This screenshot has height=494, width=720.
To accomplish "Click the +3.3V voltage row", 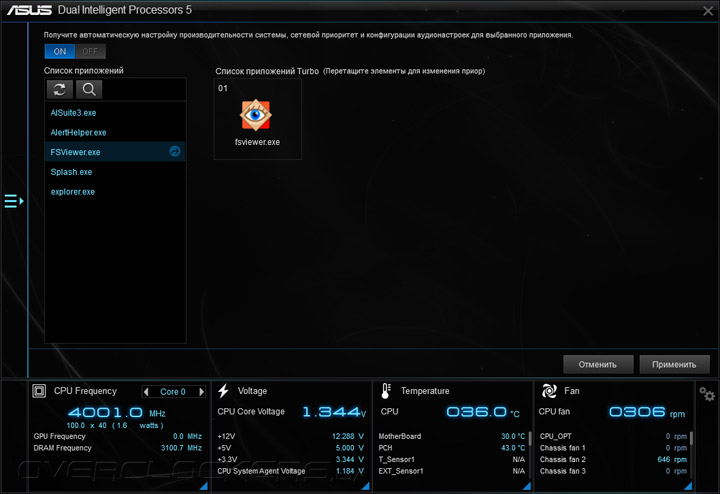I will pos(291,459).
